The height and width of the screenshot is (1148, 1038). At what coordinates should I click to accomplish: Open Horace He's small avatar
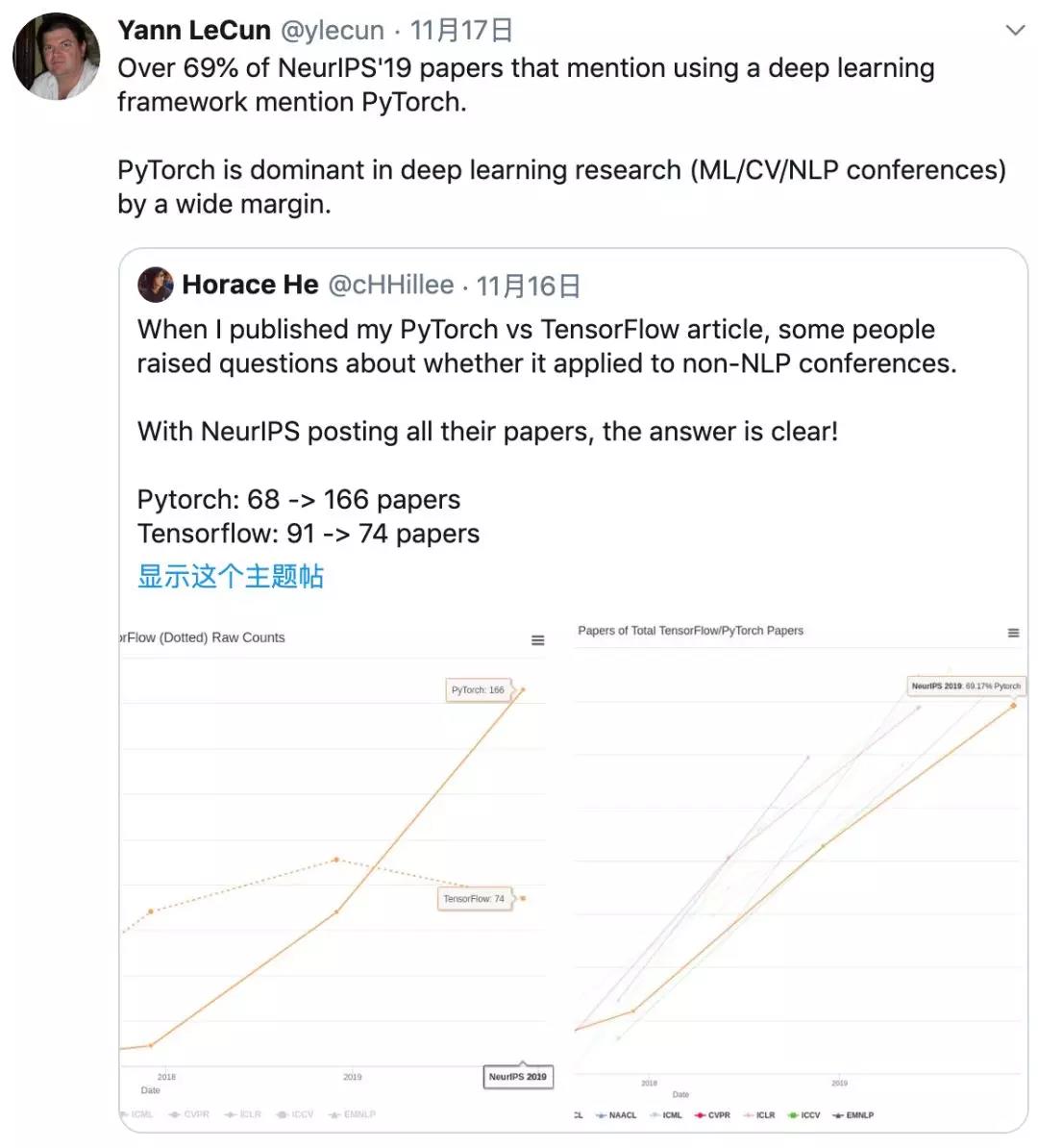coord(155,285)
